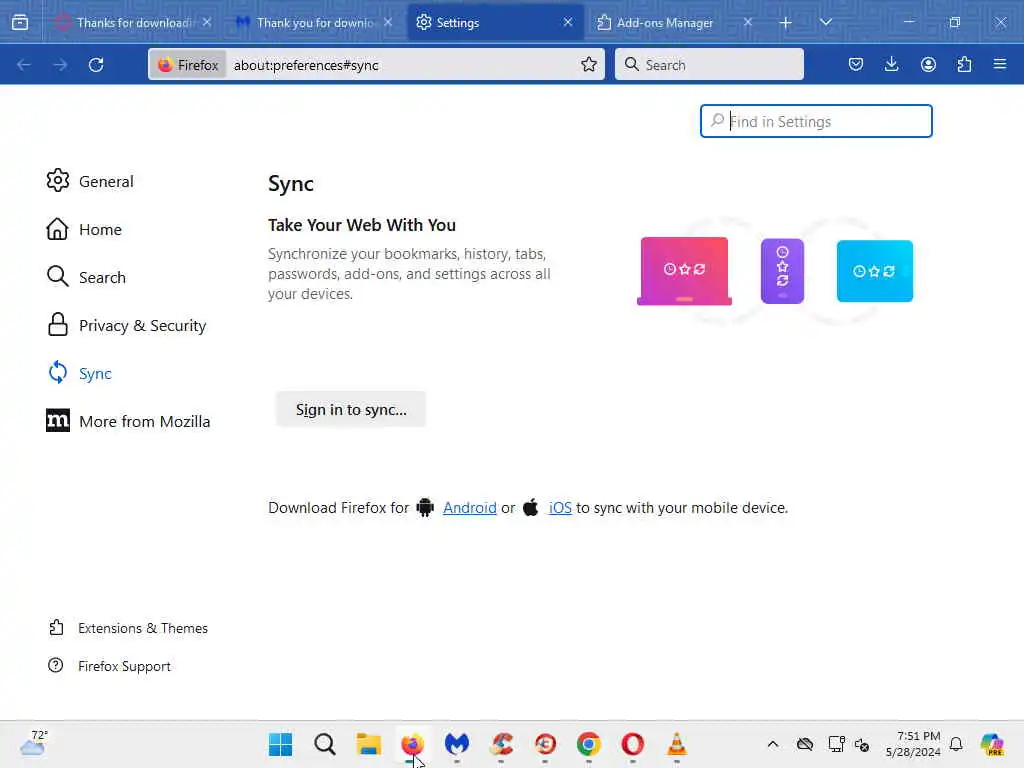
Task: Click Sign in to sync button
Action: (351, 409)
